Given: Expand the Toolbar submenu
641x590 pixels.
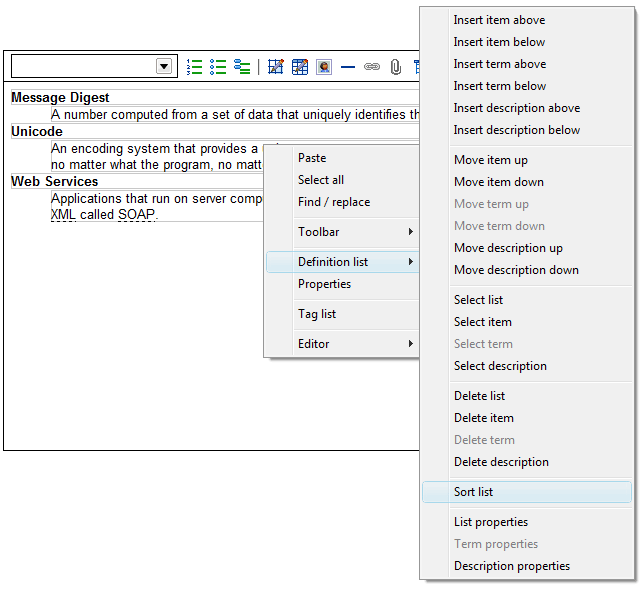Looking at the screenshot, I should coord(341,232).
